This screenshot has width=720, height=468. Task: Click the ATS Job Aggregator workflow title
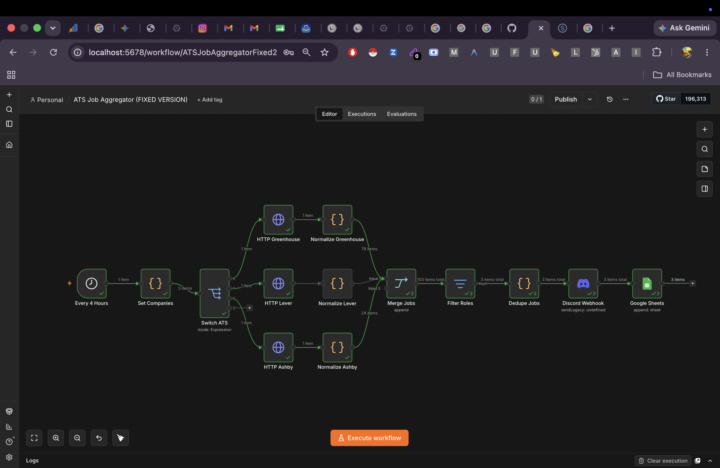pos(130,99)
